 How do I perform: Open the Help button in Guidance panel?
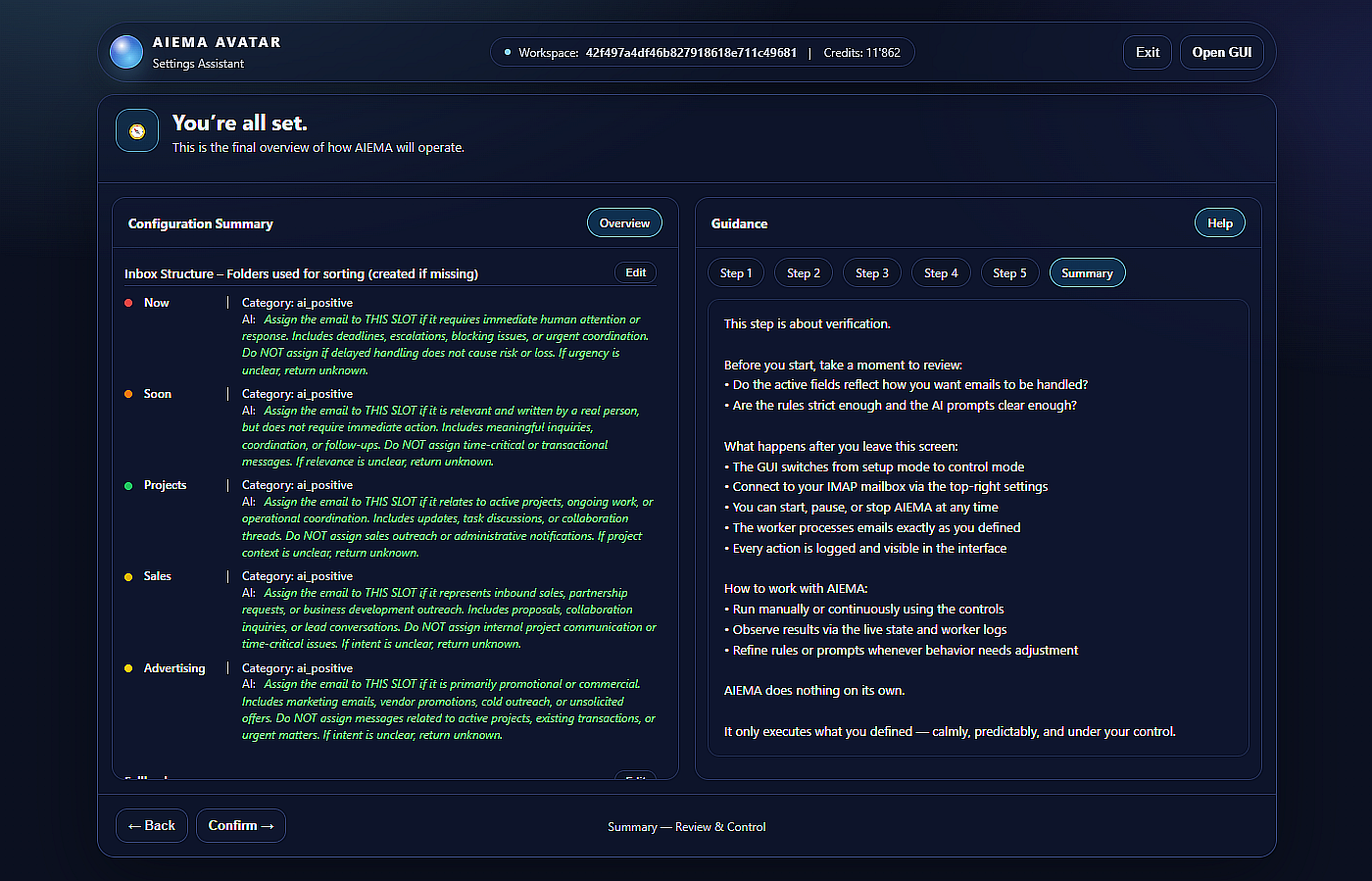tap(1219, 223)
